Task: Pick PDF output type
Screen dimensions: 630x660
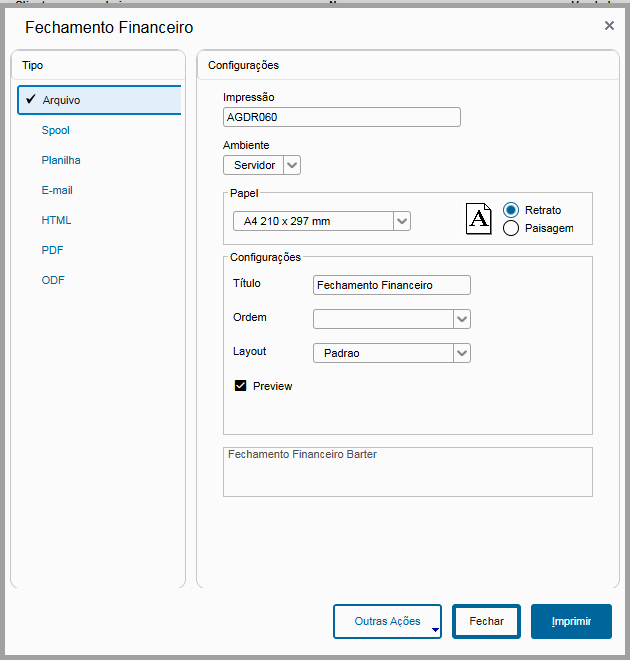Action: point(53,250)
